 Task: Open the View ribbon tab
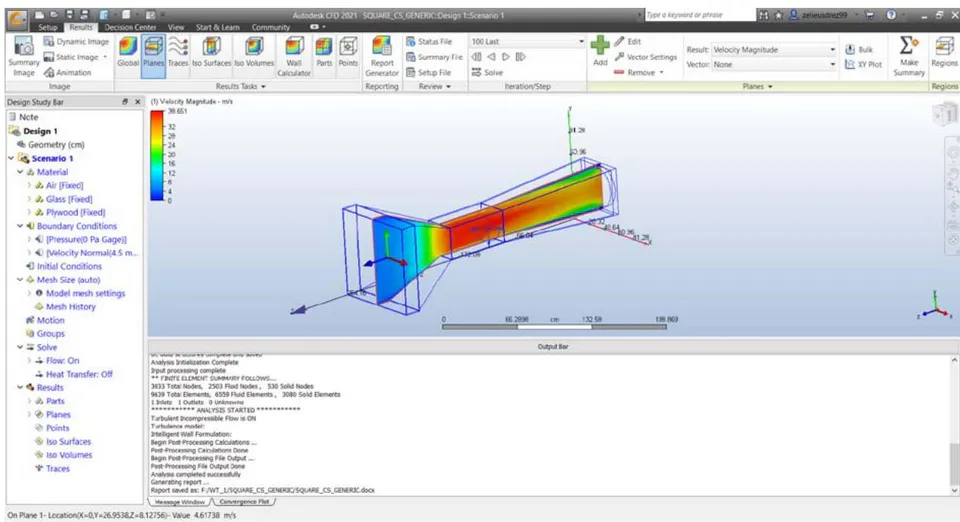[x=176, y=27]
